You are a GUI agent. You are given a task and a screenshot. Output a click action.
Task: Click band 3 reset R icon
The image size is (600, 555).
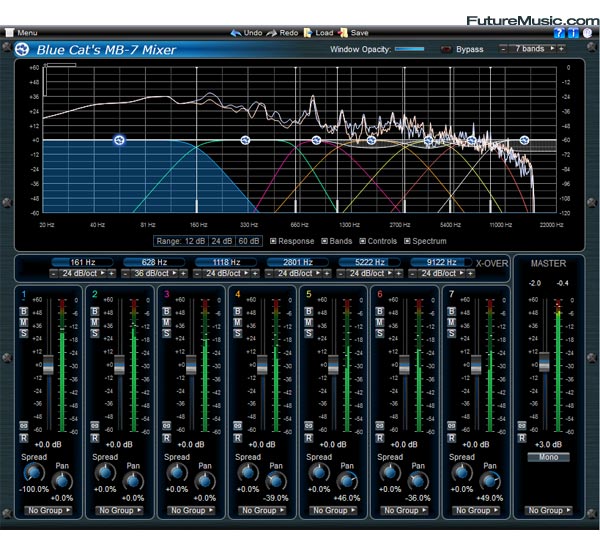click(166, 438)
